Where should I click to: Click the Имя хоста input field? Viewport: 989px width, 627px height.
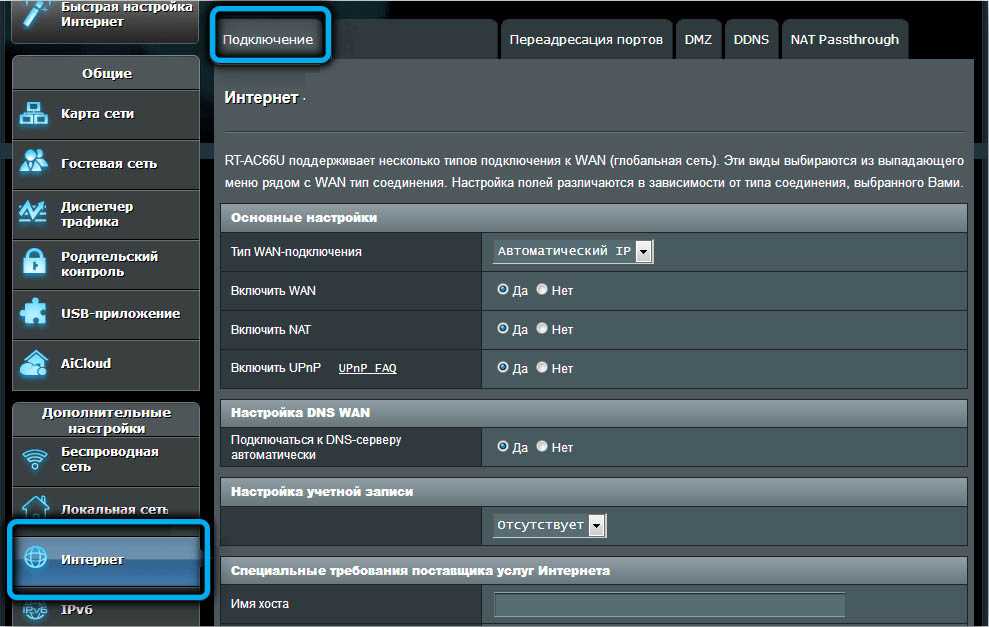(669, 604)
